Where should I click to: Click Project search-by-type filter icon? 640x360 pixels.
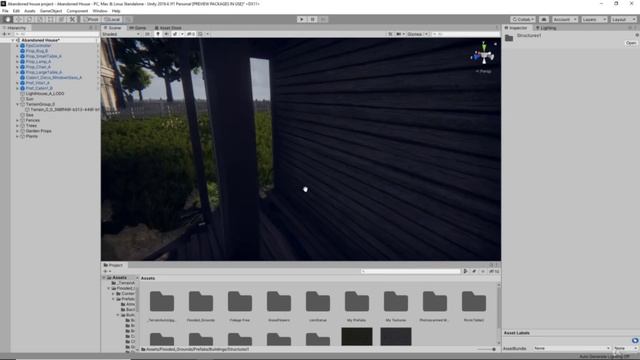point(465,271)
